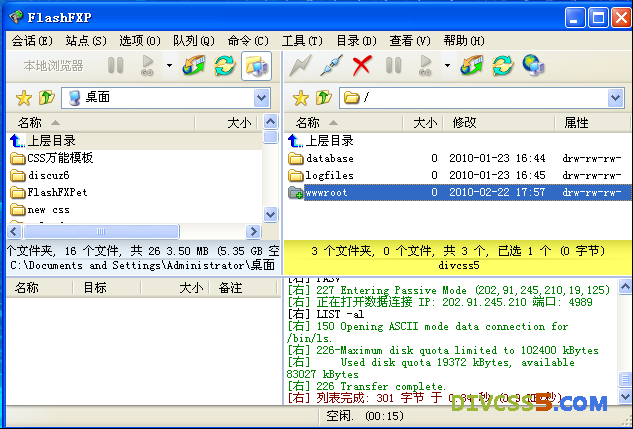Toggle the local/remote browser switch icon
This screenshot has height=429, width=633.
point(256,66)
